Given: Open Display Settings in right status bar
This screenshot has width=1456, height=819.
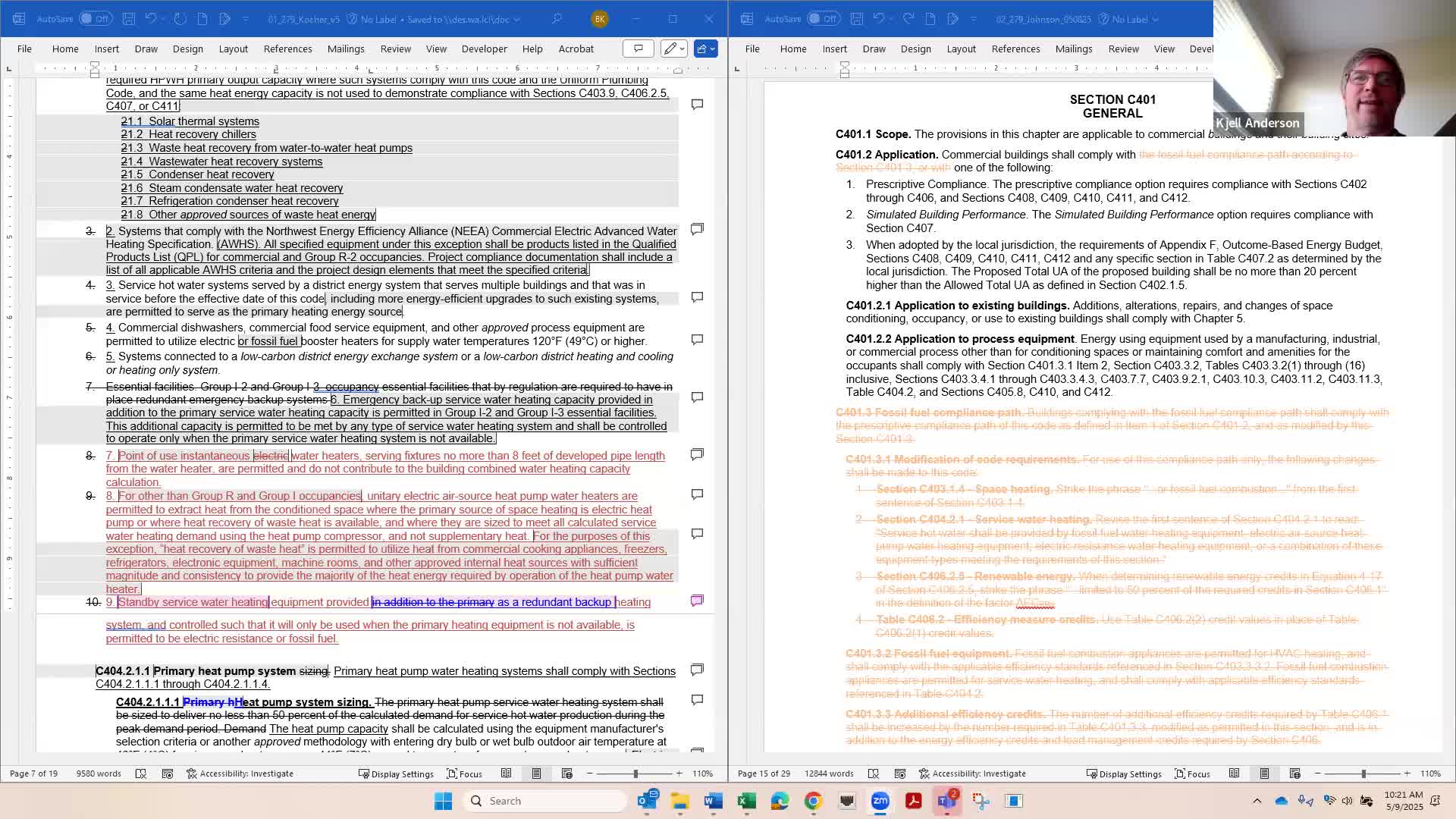Looking at the screenshot, I should pos(1124,773).
